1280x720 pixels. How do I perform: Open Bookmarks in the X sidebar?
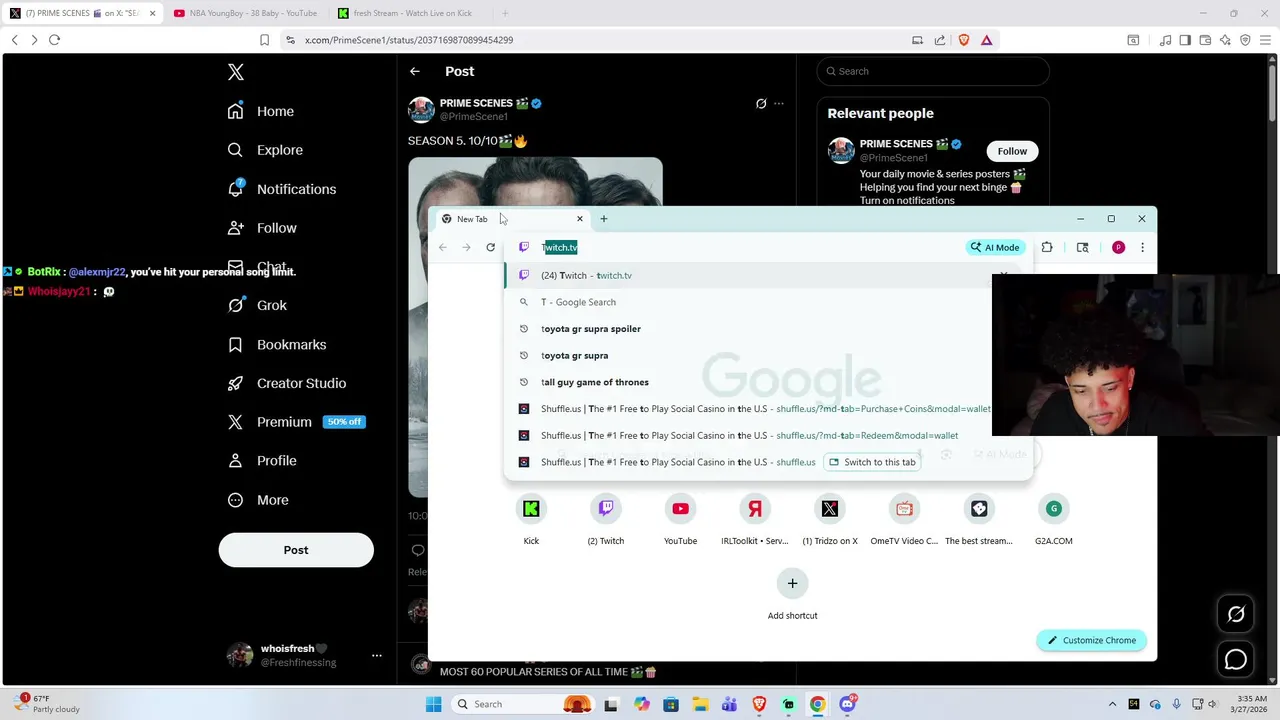pos(277,344)
